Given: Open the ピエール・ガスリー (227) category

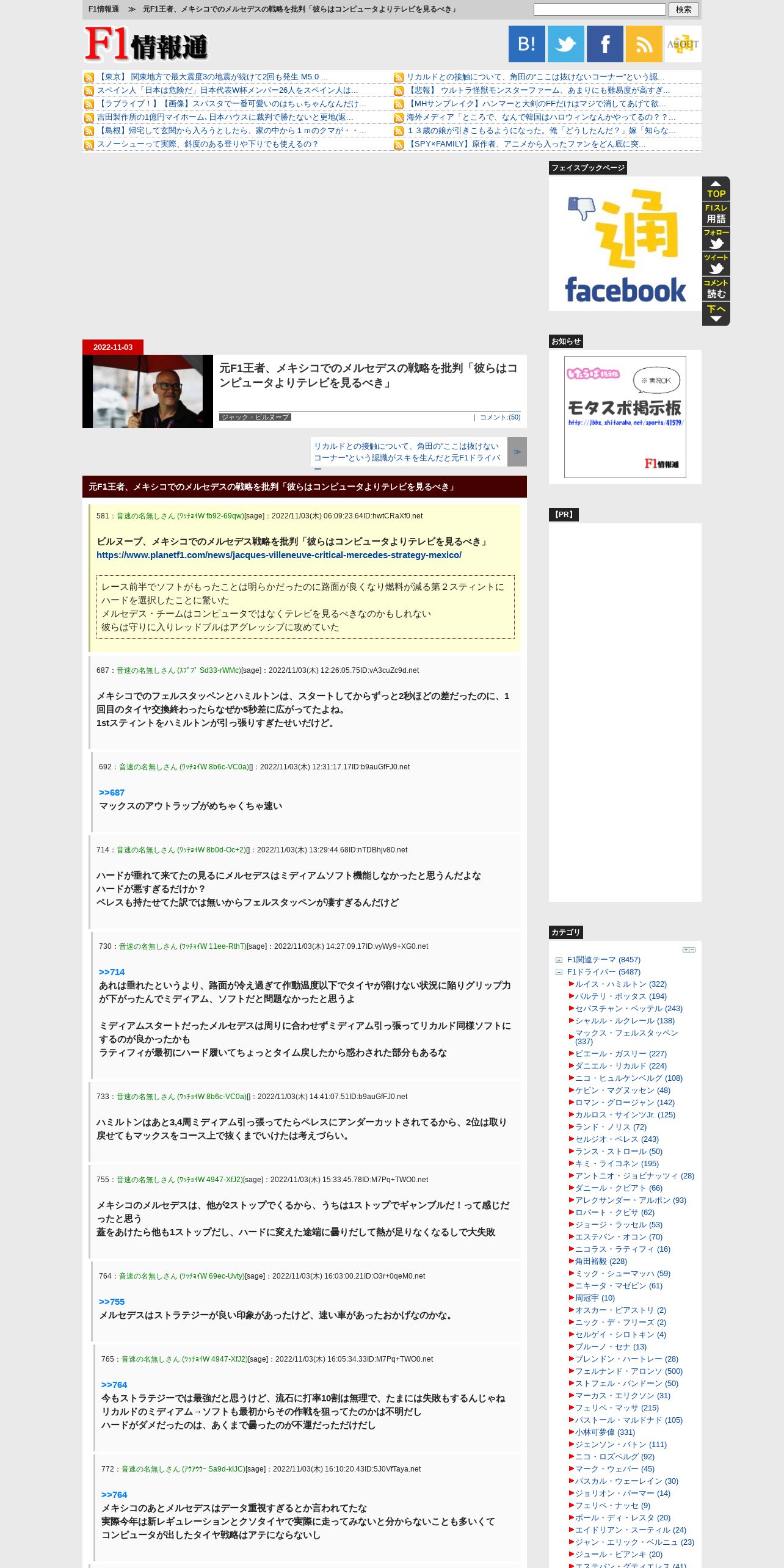Looking at the screenshot, I should [x=621, y=1054].
